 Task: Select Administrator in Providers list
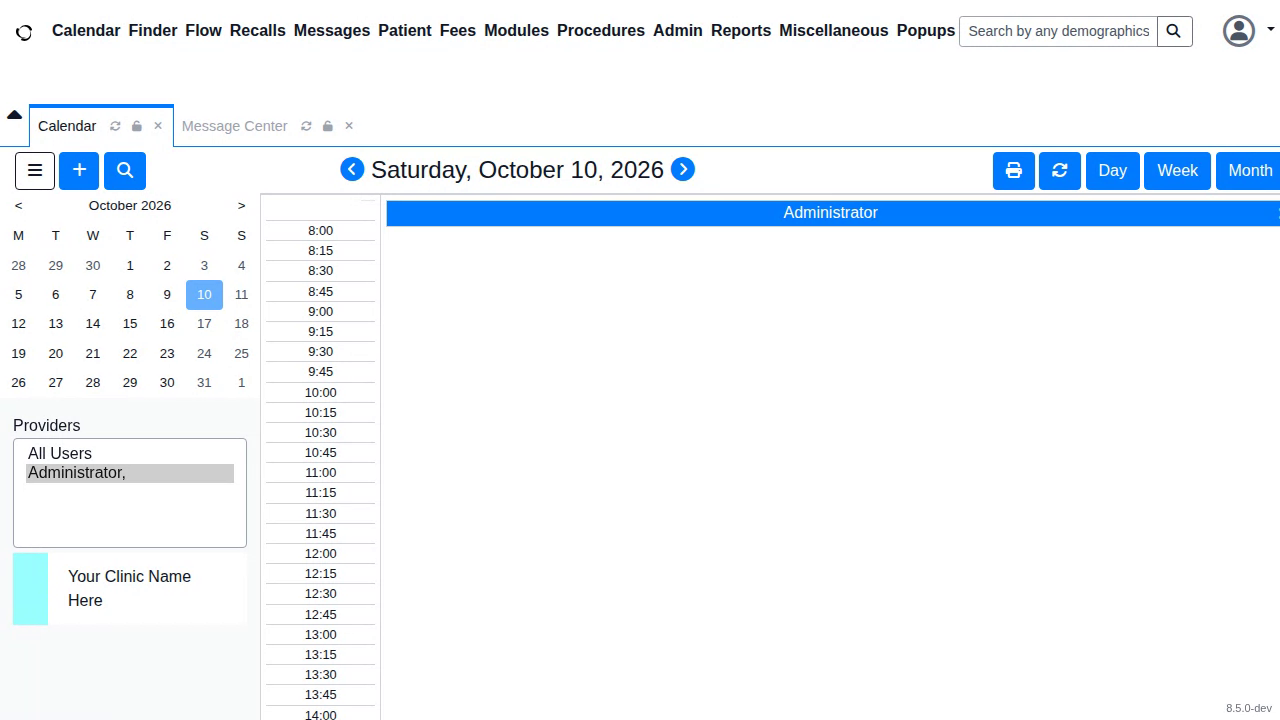[130, 473]
